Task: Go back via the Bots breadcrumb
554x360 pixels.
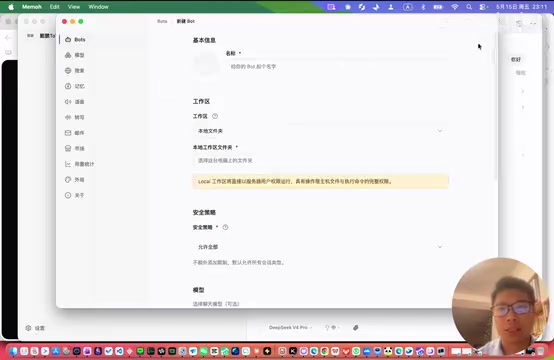Action: click(162, 21)
